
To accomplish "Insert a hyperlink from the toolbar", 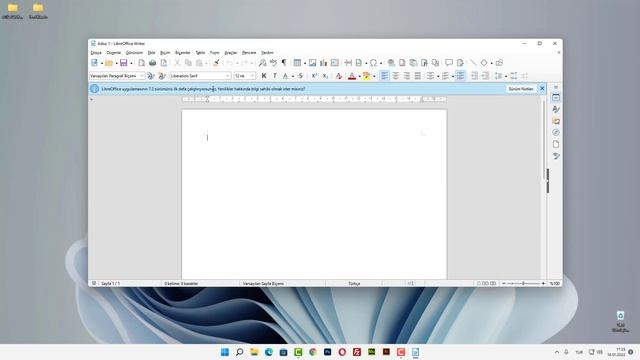I will point(391,63).
